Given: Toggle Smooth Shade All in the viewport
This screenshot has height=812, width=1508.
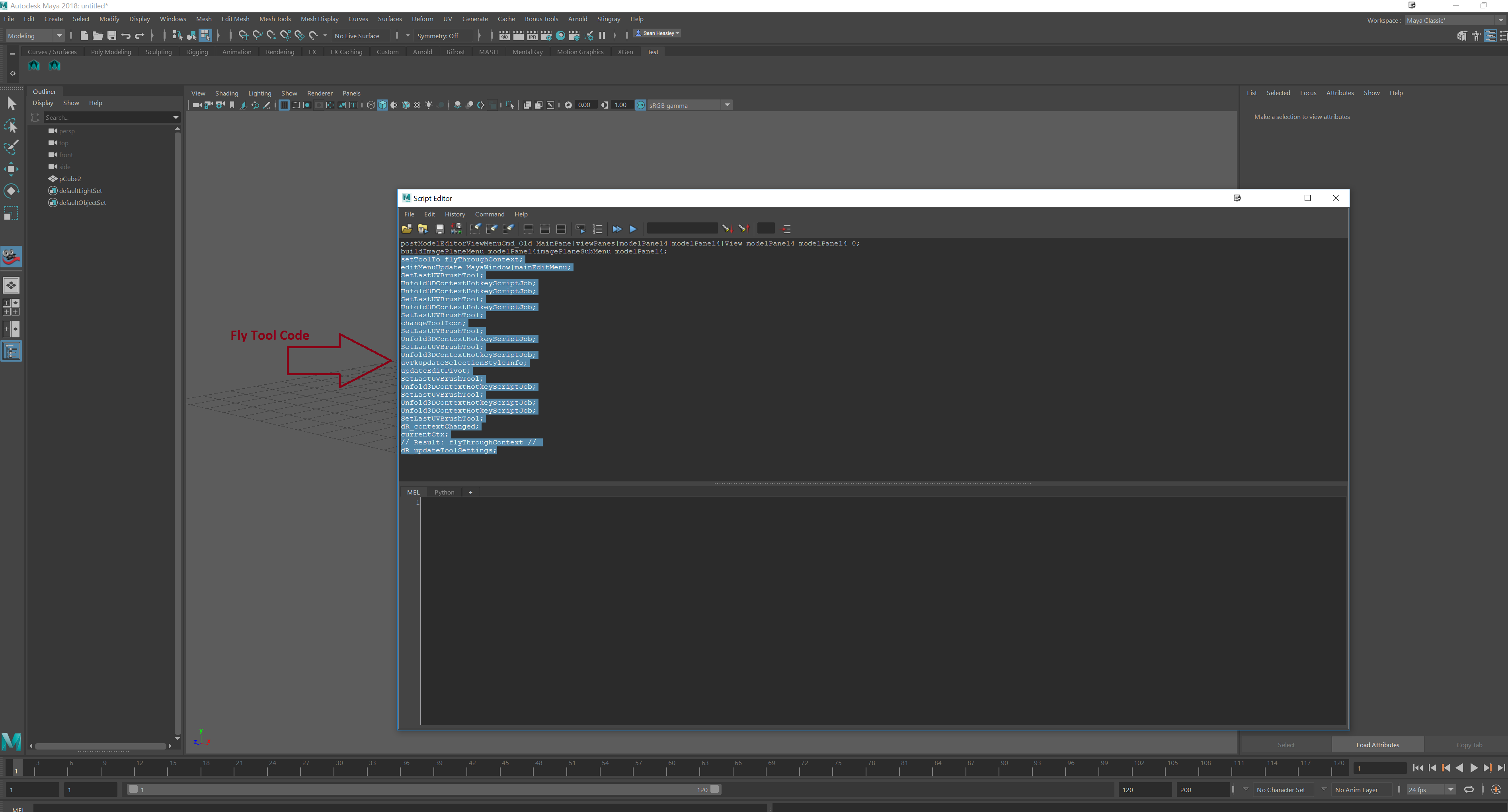Looking at the screenshot, I should (382, 105).
